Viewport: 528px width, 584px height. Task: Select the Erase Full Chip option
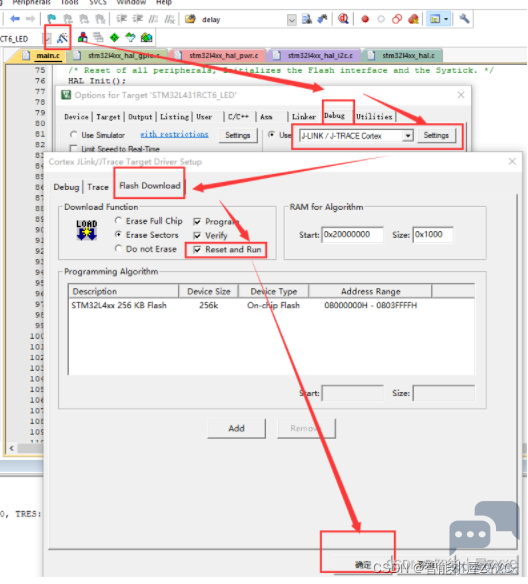pyautogui.click(x=118, y=221)
